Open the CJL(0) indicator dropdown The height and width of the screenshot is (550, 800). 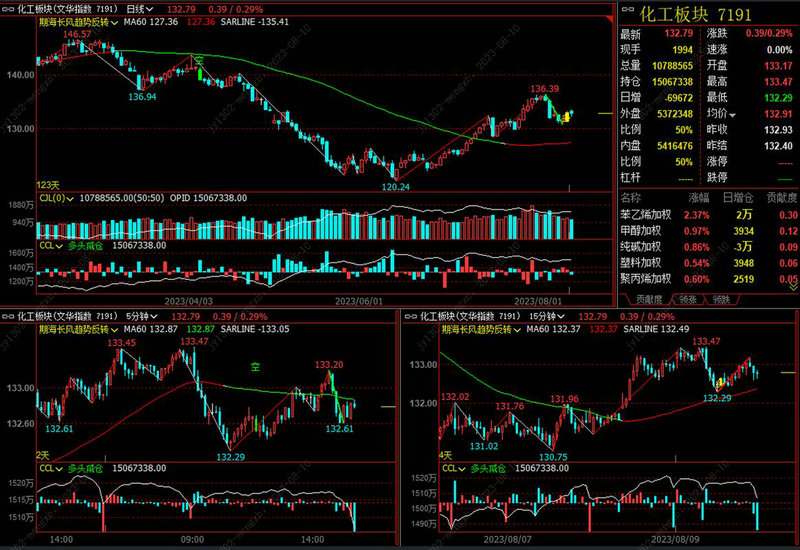pyautogui.click(x=71, y=198)
